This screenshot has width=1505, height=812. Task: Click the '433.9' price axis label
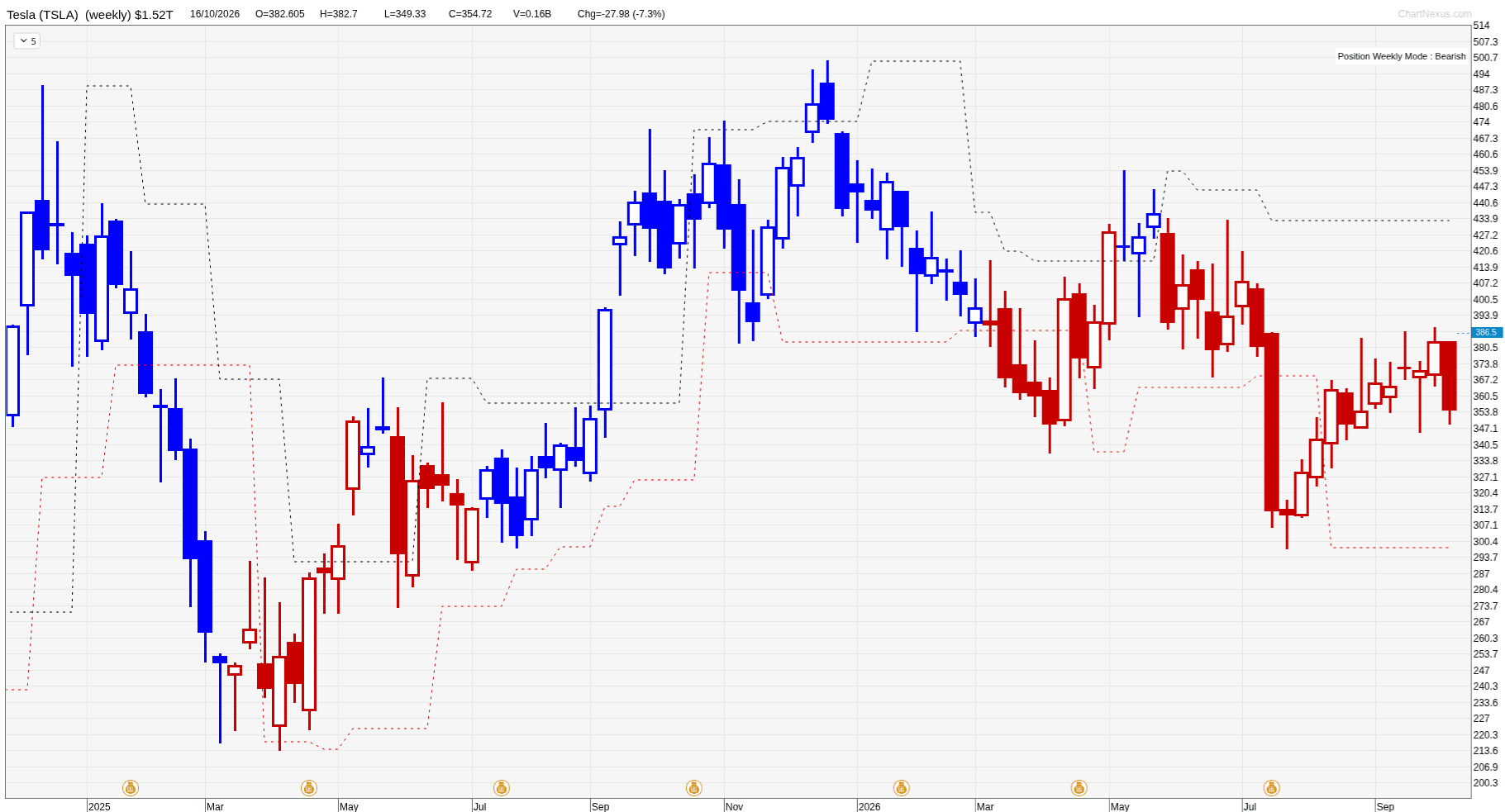click(x=1485, y=219)
